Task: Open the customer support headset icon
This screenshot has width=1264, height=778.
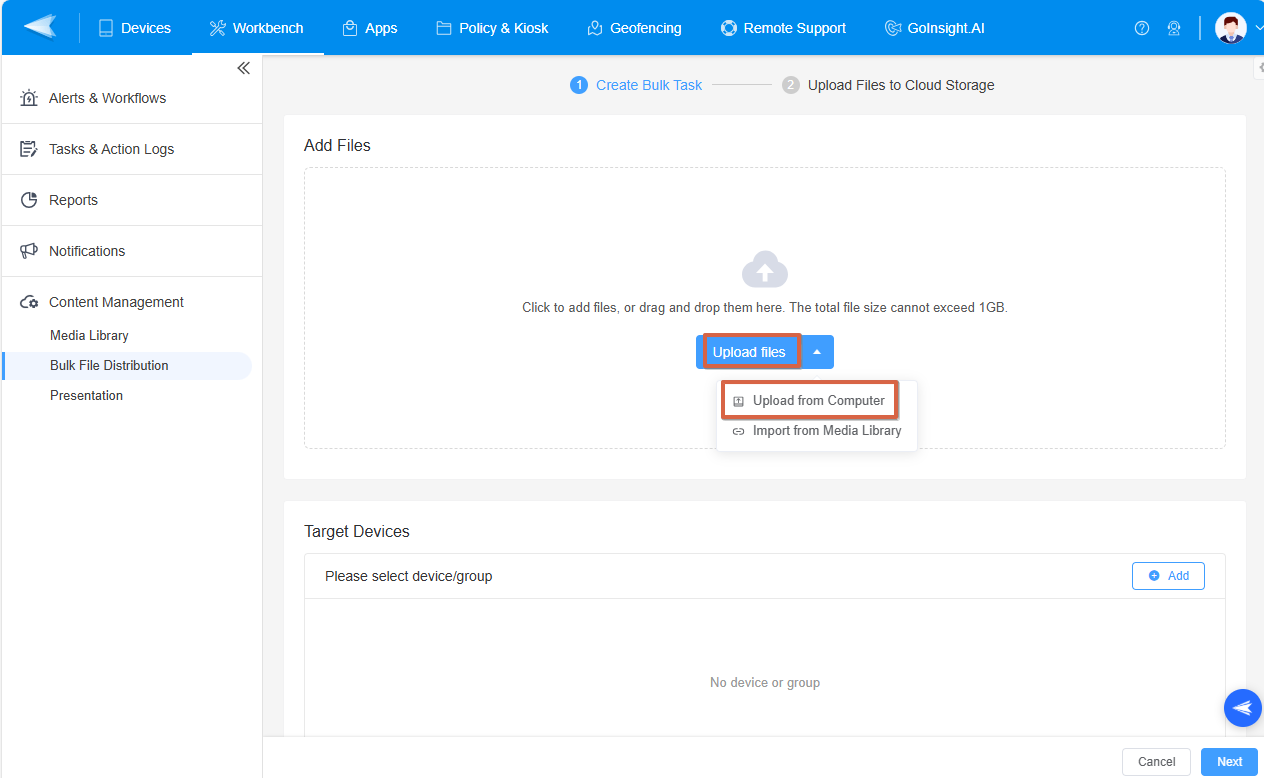Action: 1174,28
